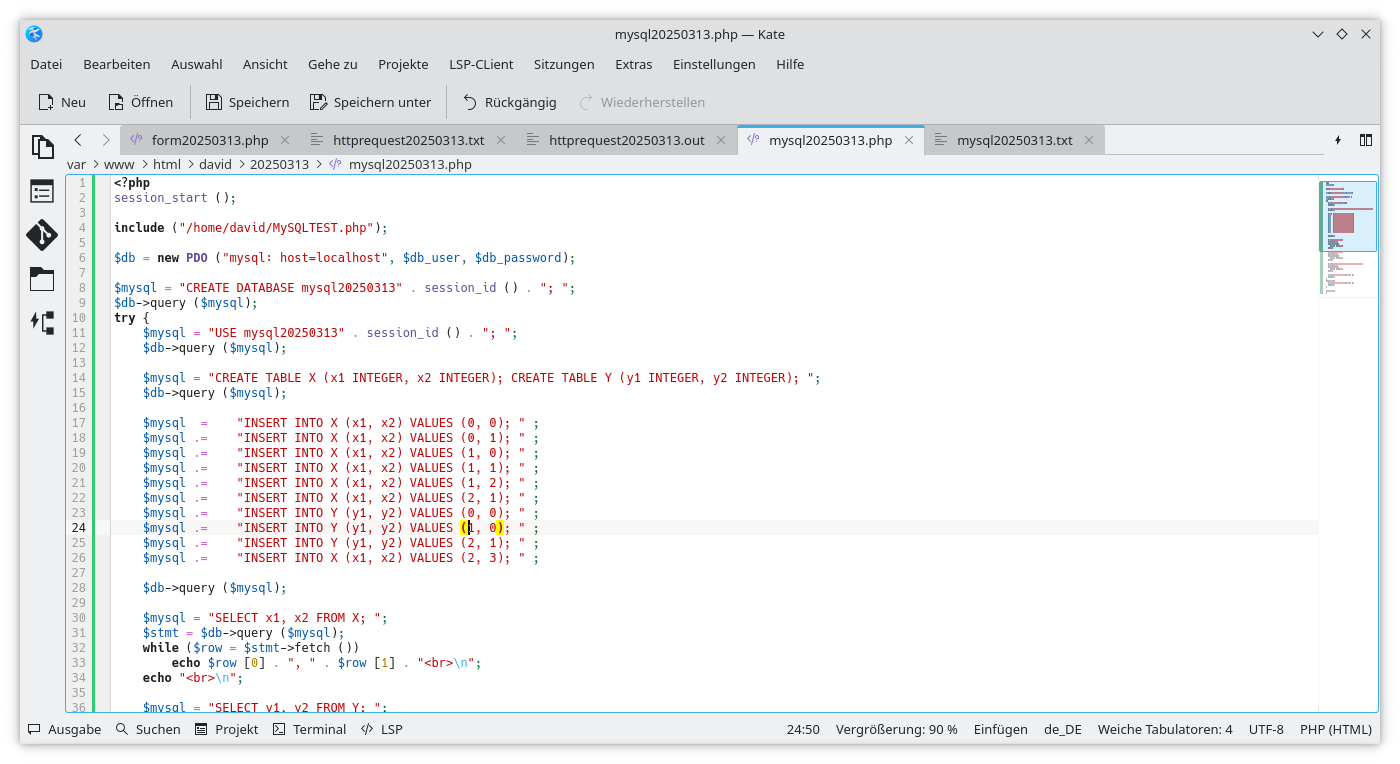Switch to the httprequest20250313.out tab
The image size is (1400, 764).
625,140
